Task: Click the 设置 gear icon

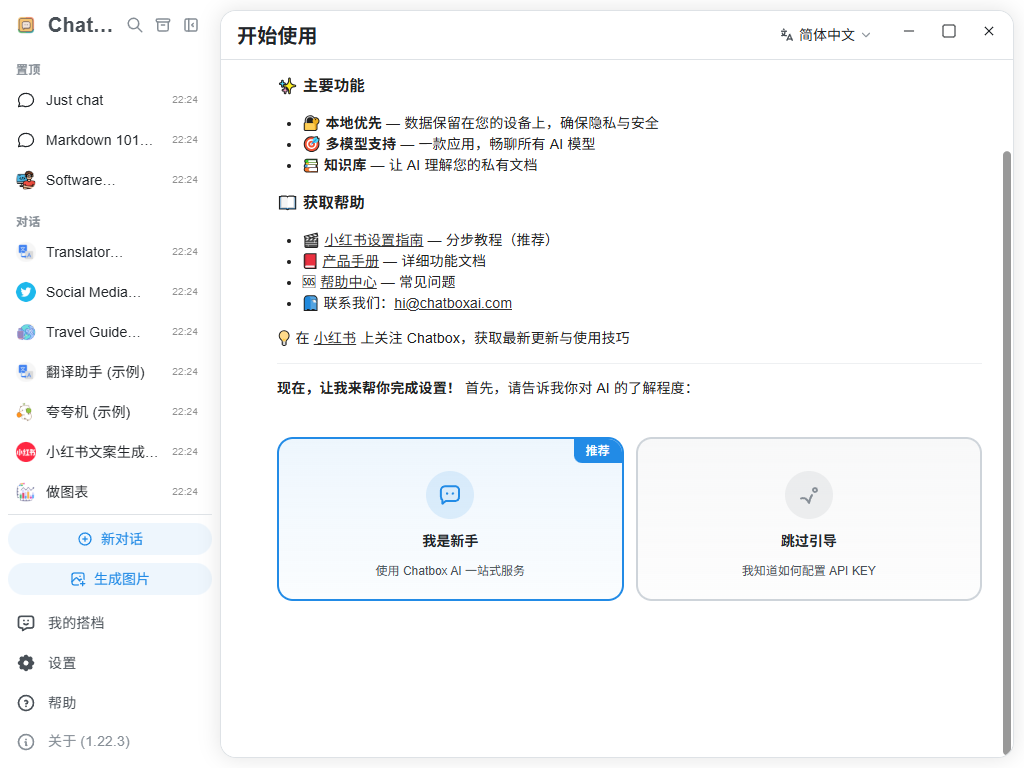Action: [x=25, y=663]
